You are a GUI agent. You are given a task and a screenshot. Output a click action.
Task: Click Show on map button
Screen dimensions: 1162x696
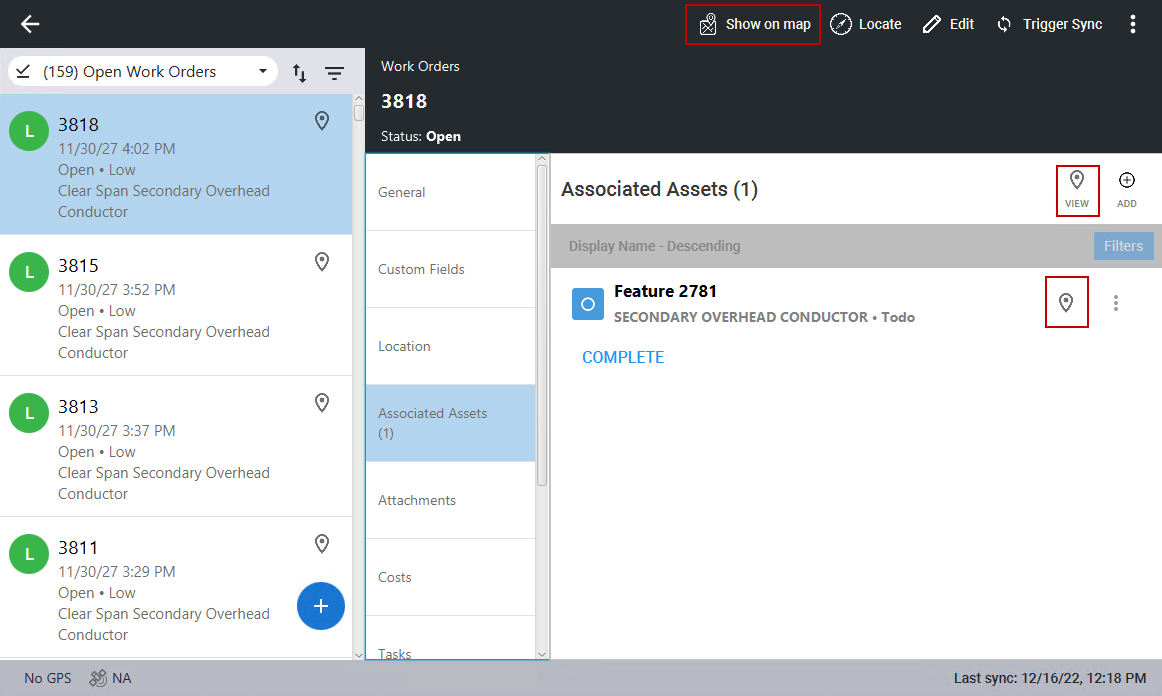(753, 24)
